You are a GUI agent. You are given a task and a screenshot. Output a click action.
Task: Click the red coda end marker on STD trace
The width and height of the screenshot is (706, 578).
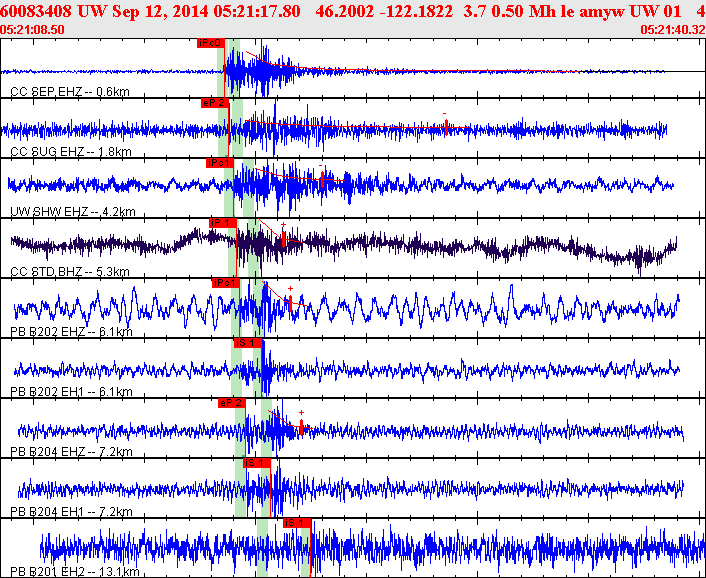[x=283, y=239]
